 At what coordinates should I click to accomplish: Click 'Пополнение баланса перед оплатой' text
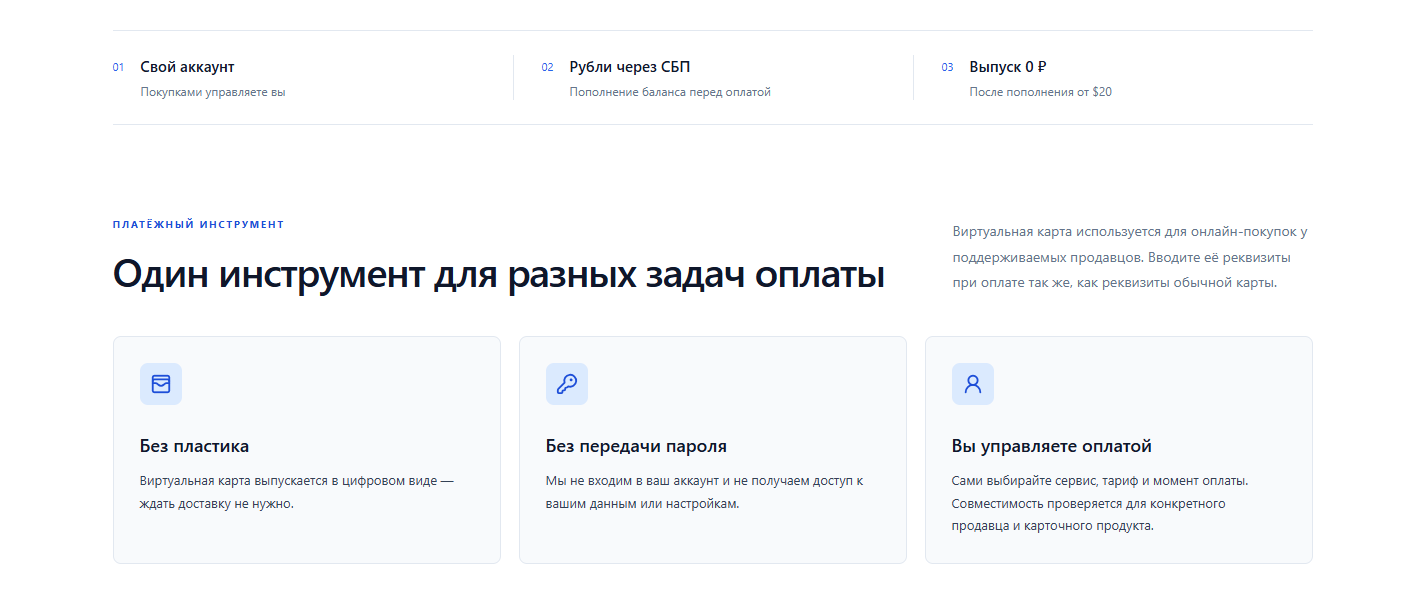670,92
